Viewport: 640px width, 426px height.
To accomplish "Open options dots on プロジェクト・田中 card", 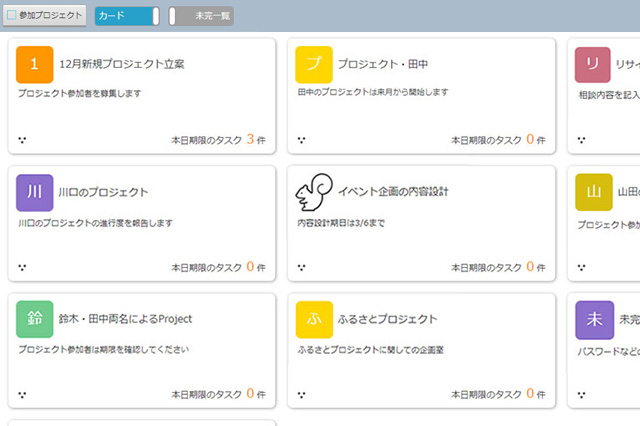I will [x=301, y=140].
